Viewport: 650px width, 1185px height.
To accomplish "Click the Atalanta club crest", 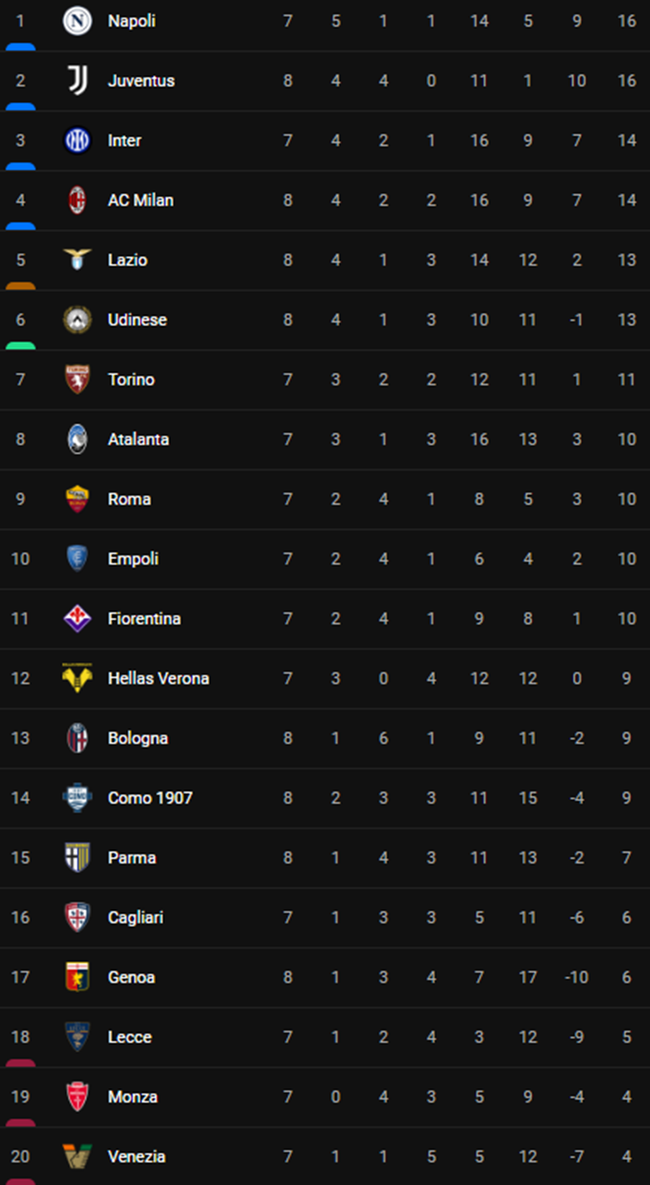I will pyautogui.click(x=77, y=438).
